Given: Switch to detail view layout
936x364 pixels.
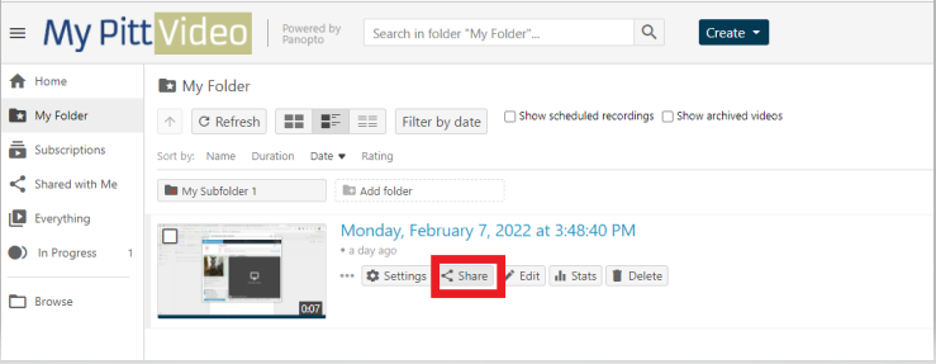Looking at the screenshot, I should point(331,122).
